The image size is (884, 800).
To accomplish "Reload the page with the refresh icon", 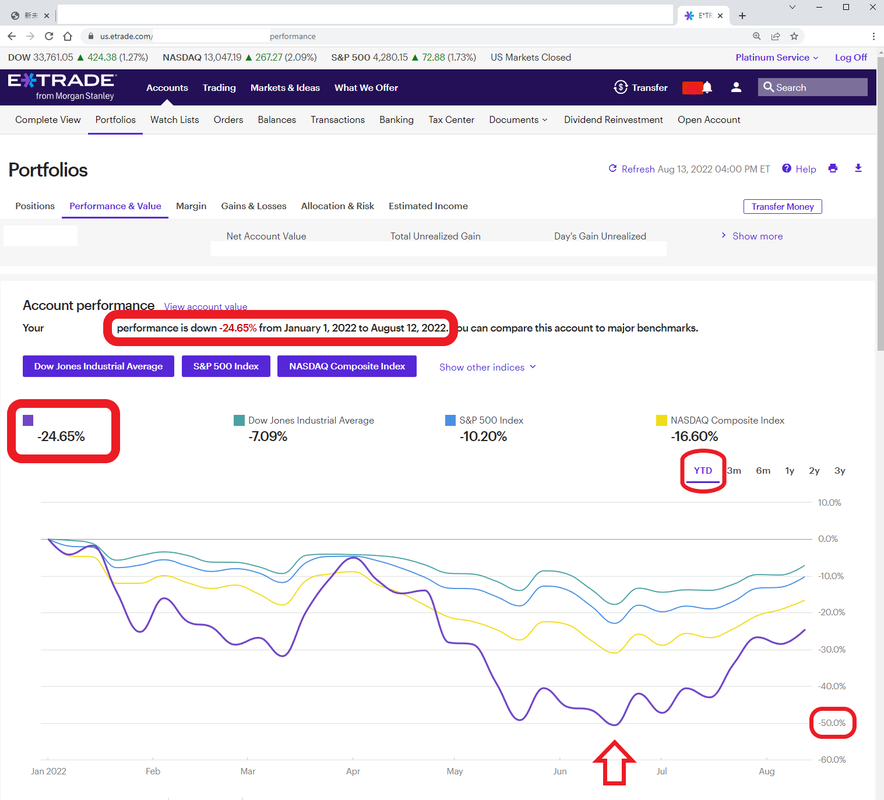I will coord(49,36).
